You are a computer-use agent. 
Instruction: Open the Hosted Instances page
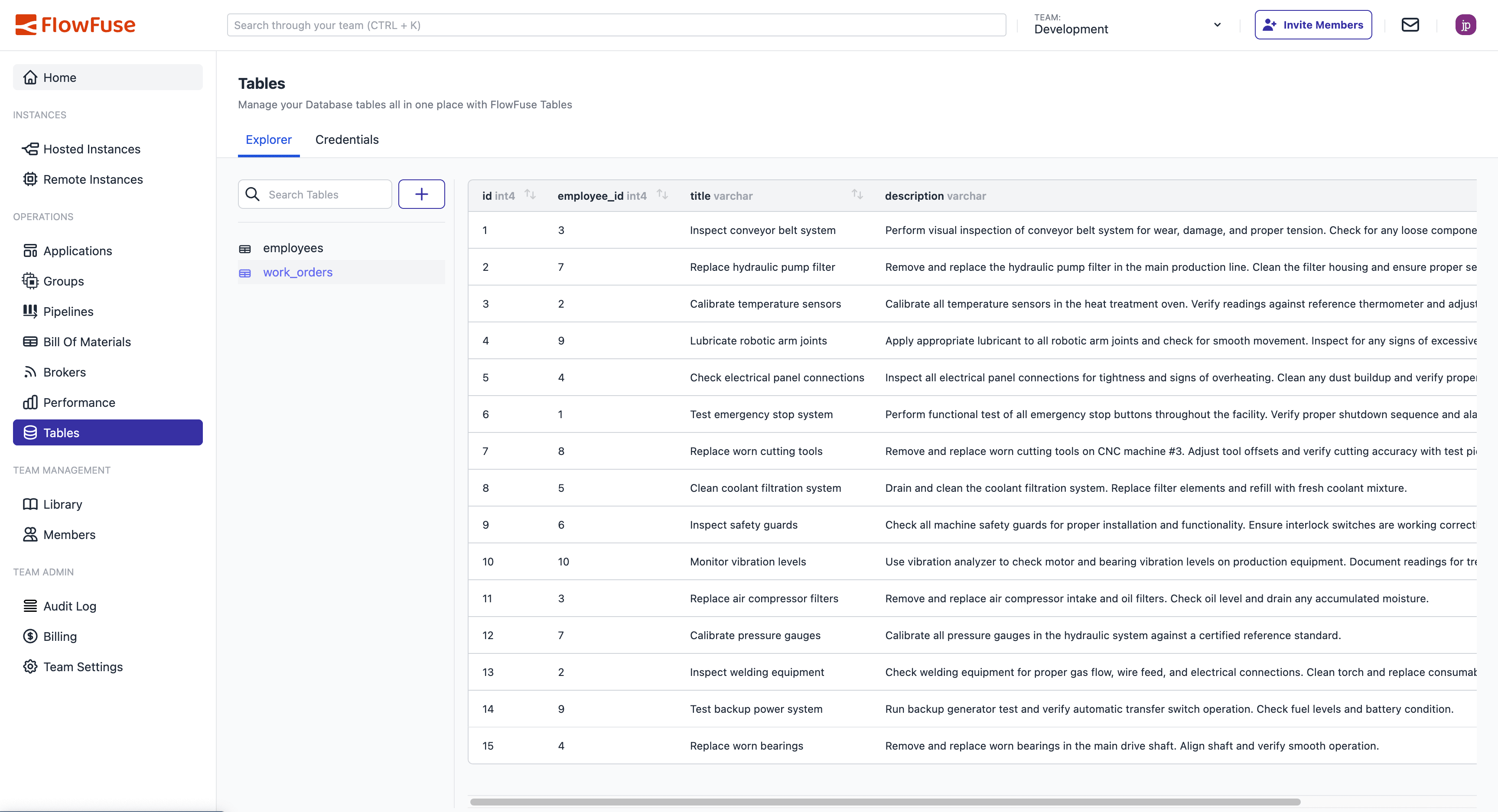[x=91, y=149]
